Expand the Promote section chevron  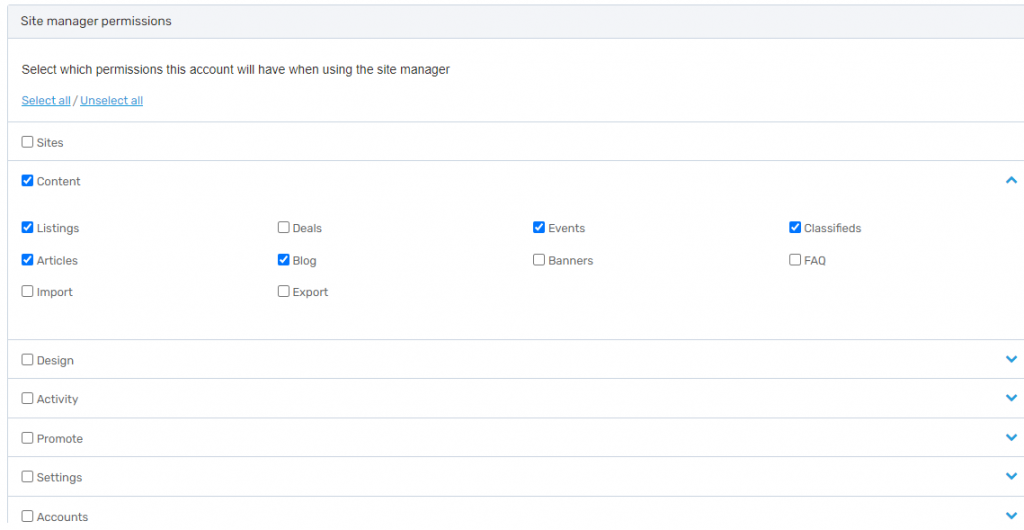[x=1011, y=438]
